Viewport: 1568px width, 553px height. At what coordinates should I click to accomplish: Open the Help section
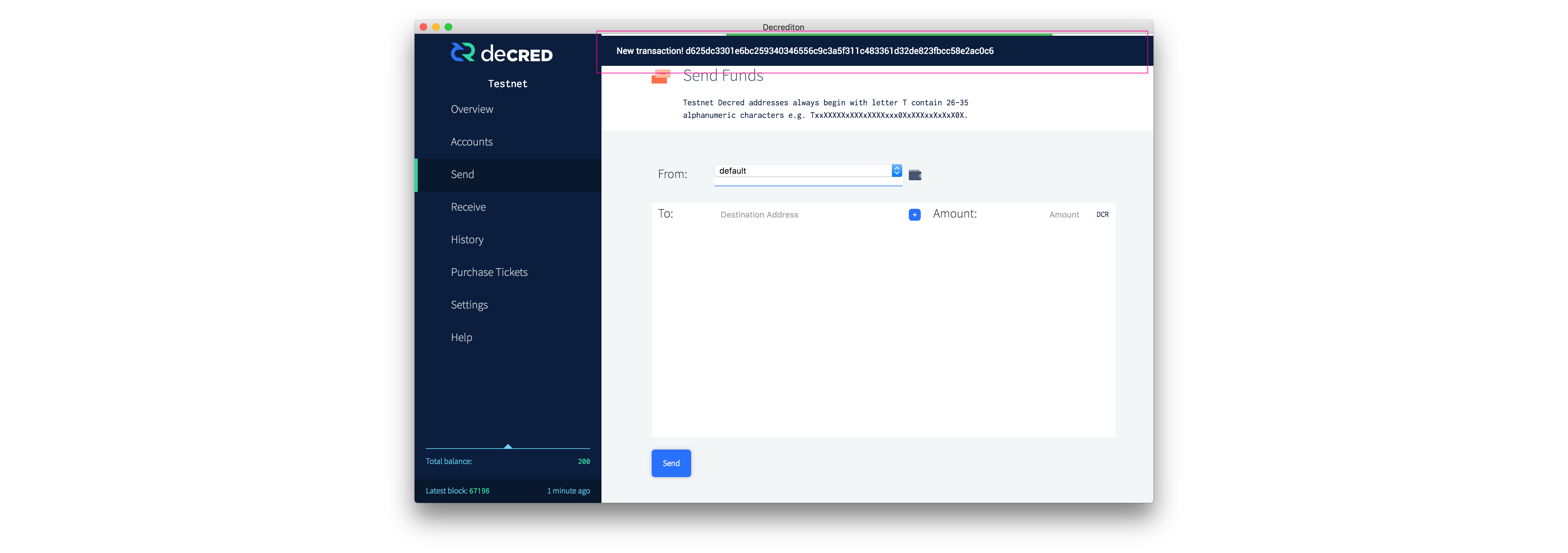coord(461,337)
